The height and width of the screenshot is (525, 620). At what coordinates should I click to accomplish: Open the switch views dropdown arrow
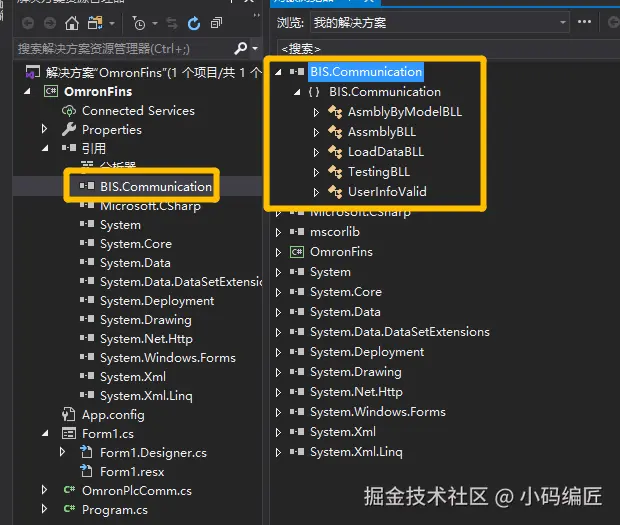[112, 24]
